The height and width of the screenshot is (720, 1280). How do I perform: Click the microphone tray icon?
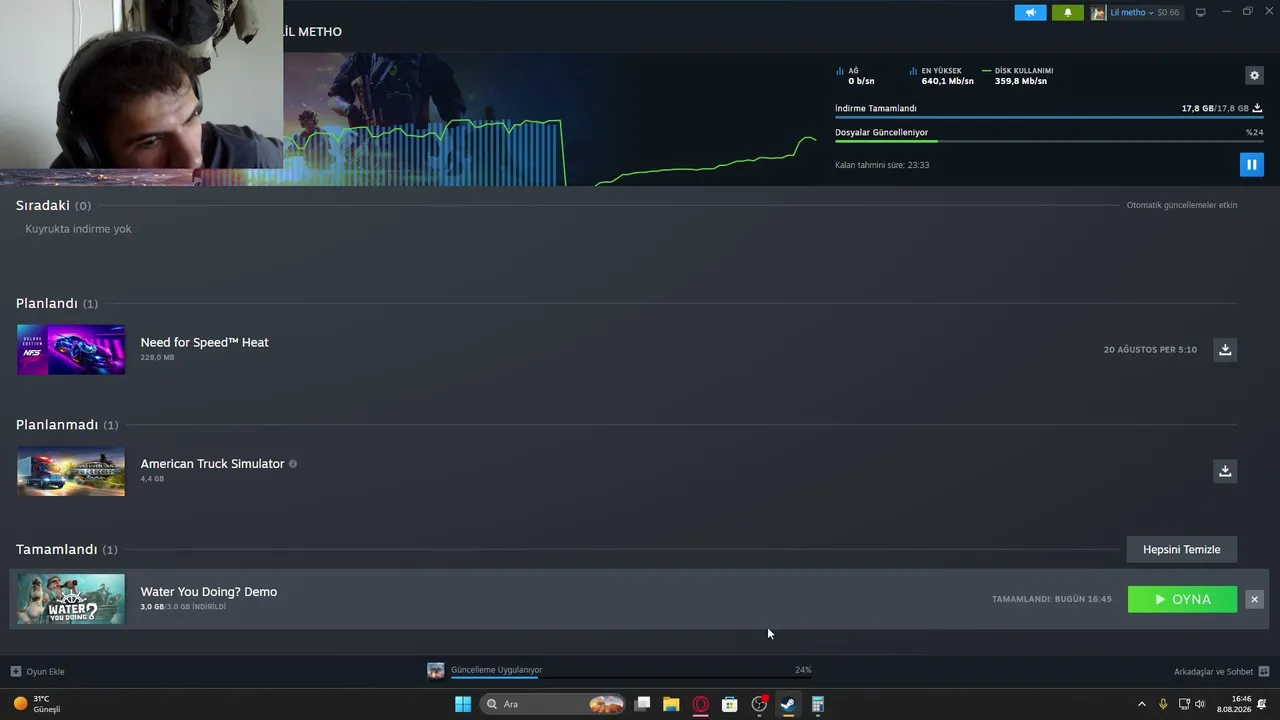coord(1163,704)
